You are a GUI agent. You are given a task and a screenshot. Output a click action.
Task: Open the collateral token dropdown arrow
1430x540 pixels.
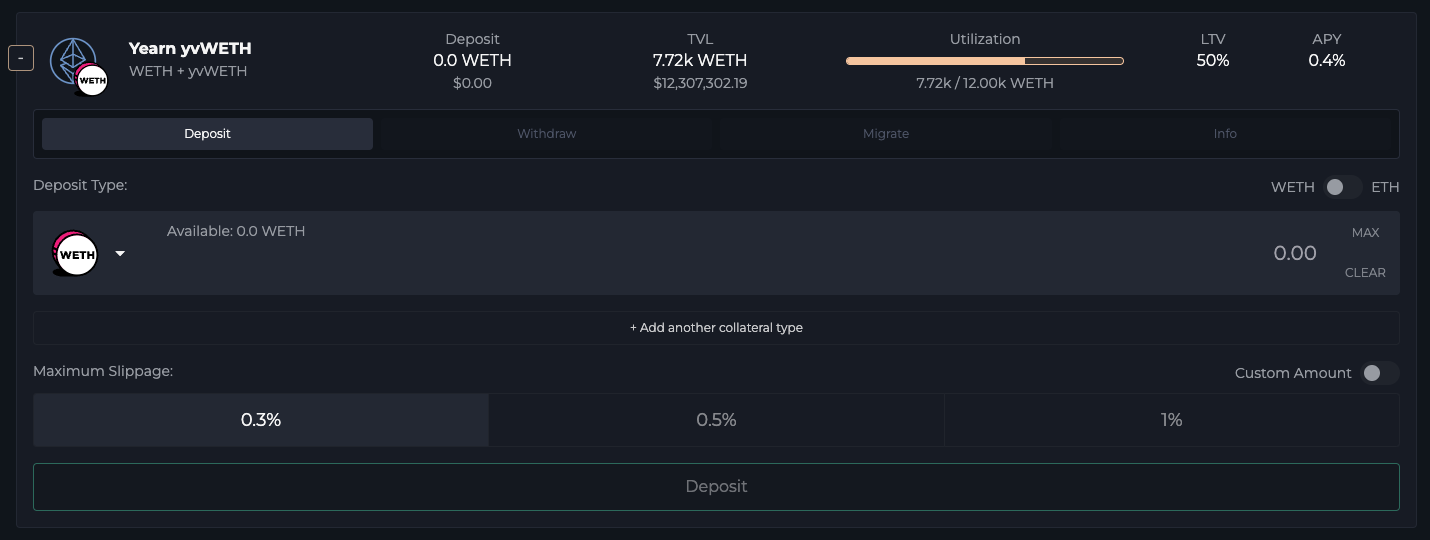(120, 254)
